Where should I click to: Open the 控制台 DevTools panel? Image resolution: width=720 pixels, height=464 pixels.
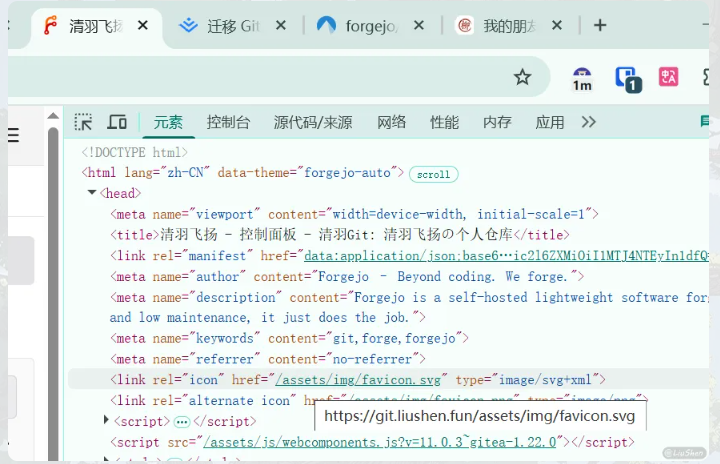point(228,122)
